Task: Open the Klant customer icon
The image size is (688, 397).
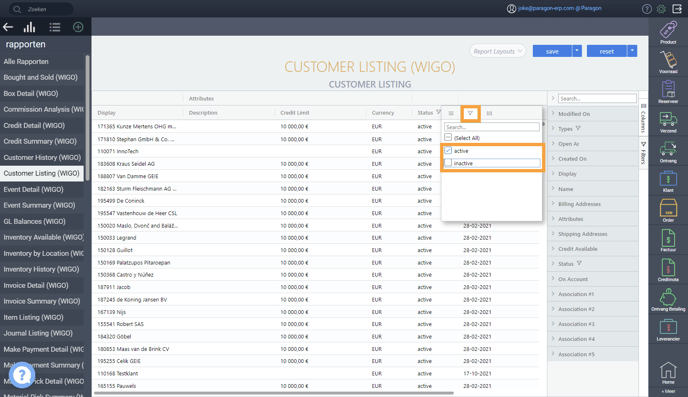Action: click(668, 182)
